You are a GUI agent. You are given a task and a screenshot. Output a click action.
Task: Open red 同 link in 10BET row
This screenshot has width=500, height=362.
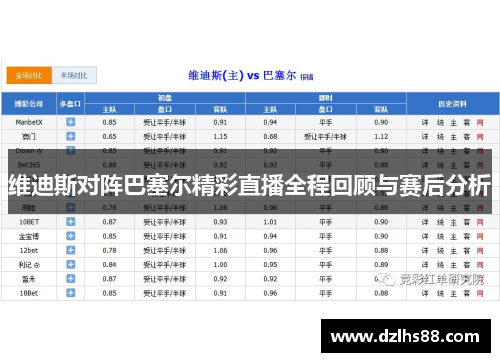pyautogui.click(x=480, y=222)
